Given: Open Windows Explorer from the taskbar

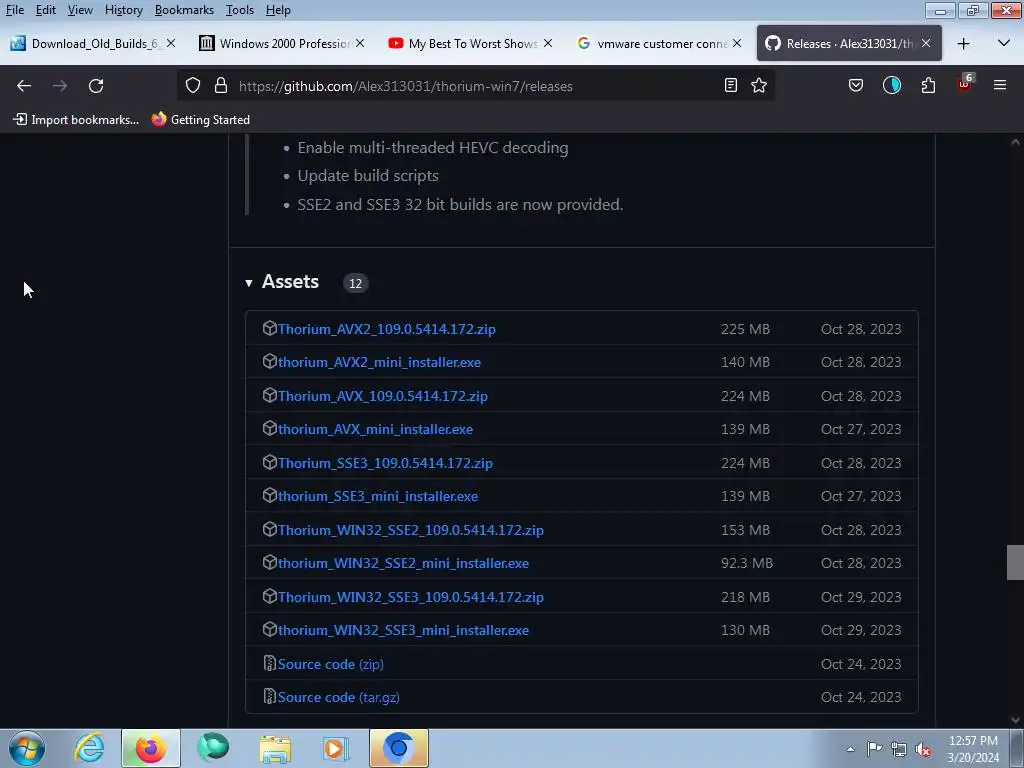Looking at the screenshot, I should [x=275, y=748].
